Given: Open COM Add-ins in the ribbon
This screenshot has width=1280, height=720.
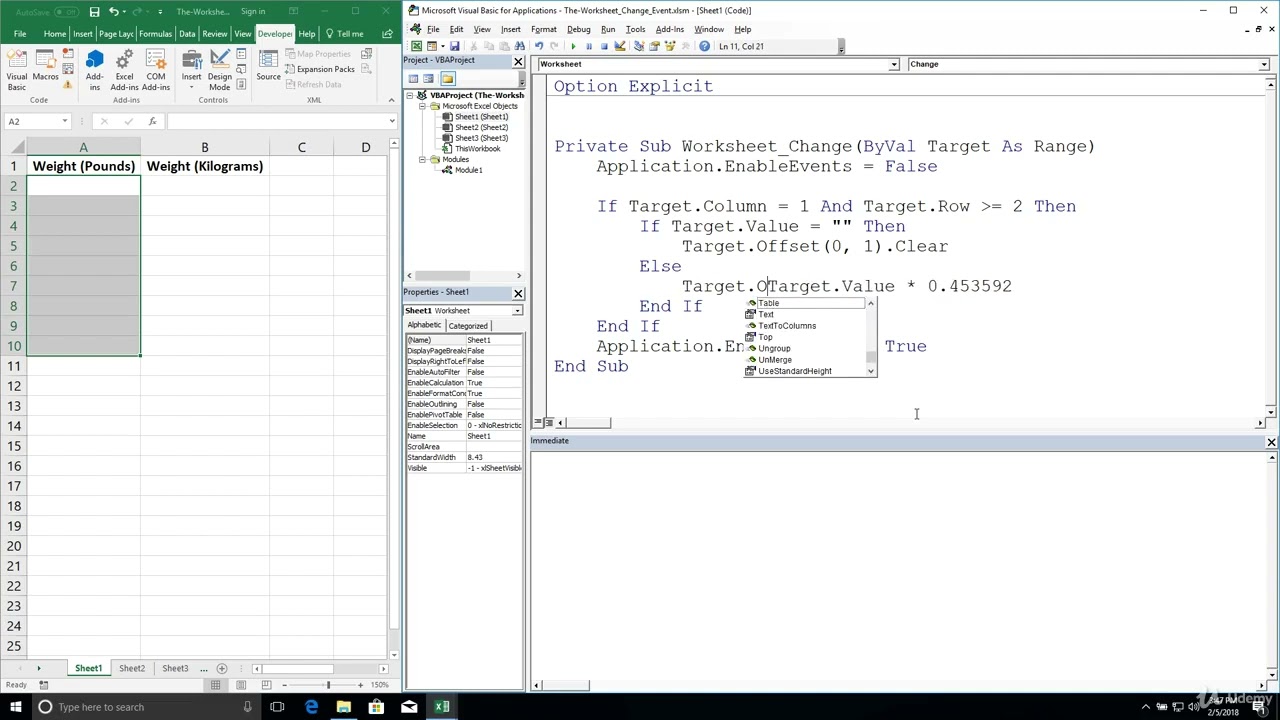Looking at the screenshot, I should [155, 70].
